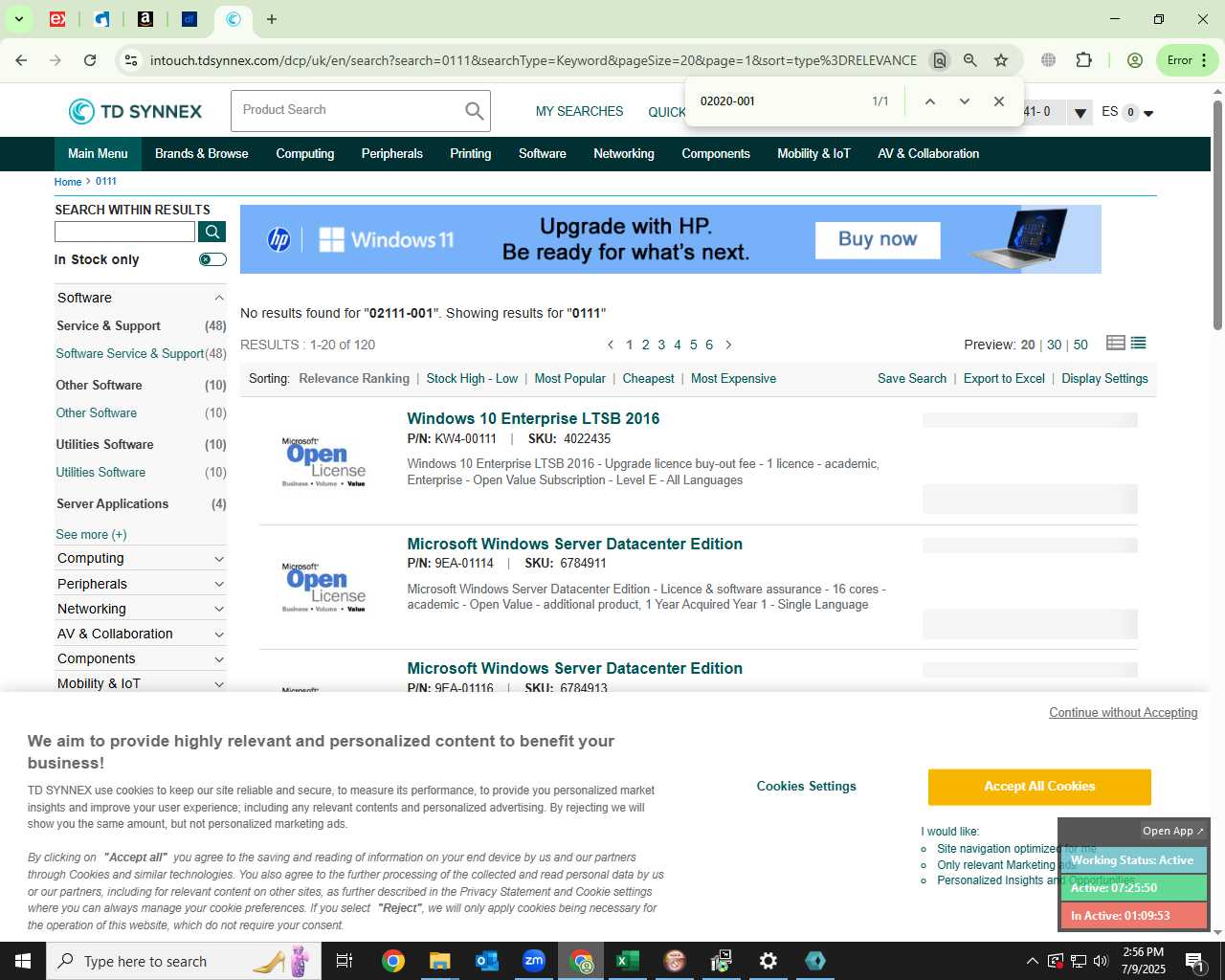The width and height of the screenshot is (1225, 980).
Task: Click Accept All Cookies button
Action: 1039,787
